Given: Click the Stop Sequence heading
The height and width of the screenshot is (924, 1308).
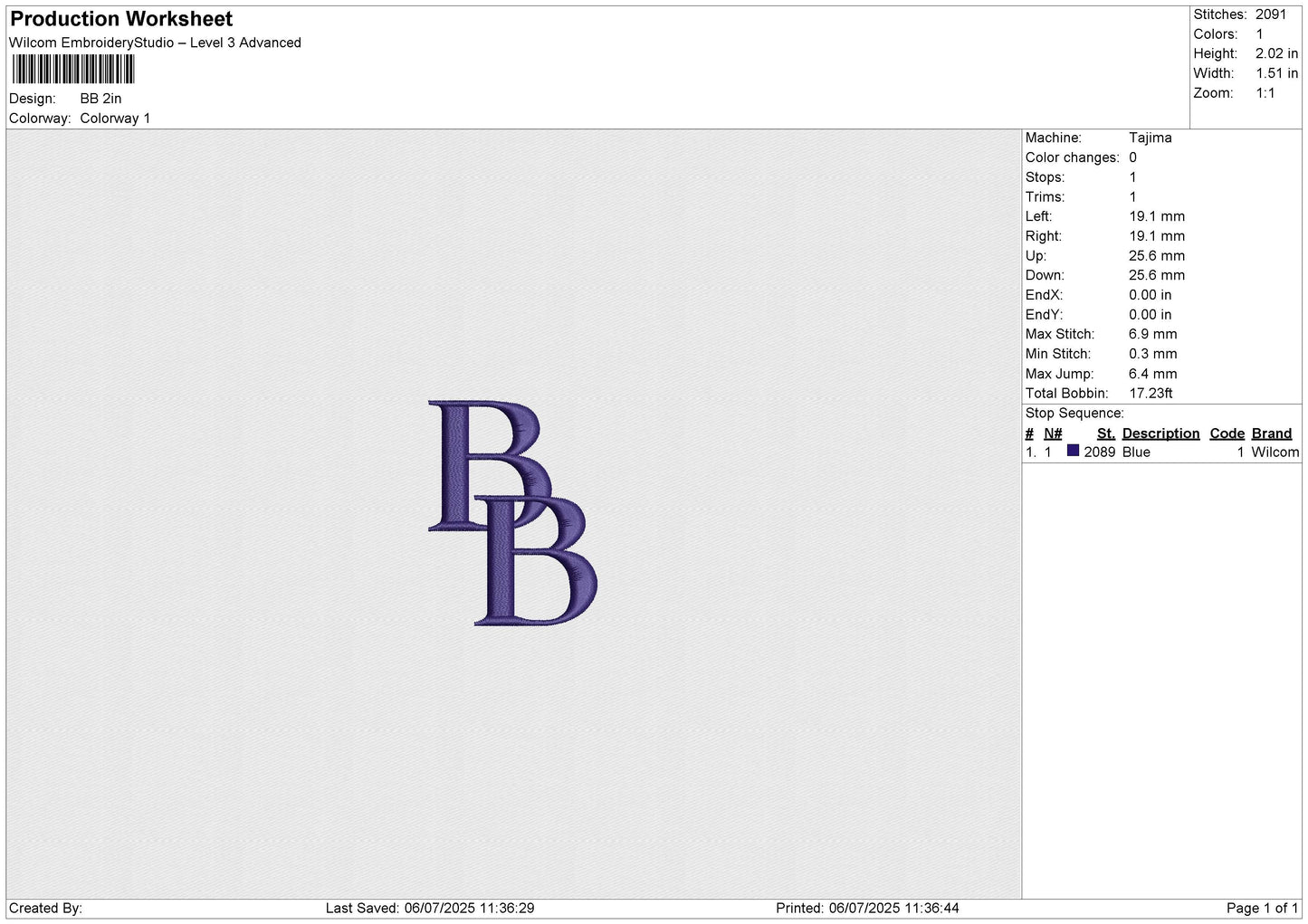Looking at the screenshot, I should pyautogui.click(x=1074, y=414).
